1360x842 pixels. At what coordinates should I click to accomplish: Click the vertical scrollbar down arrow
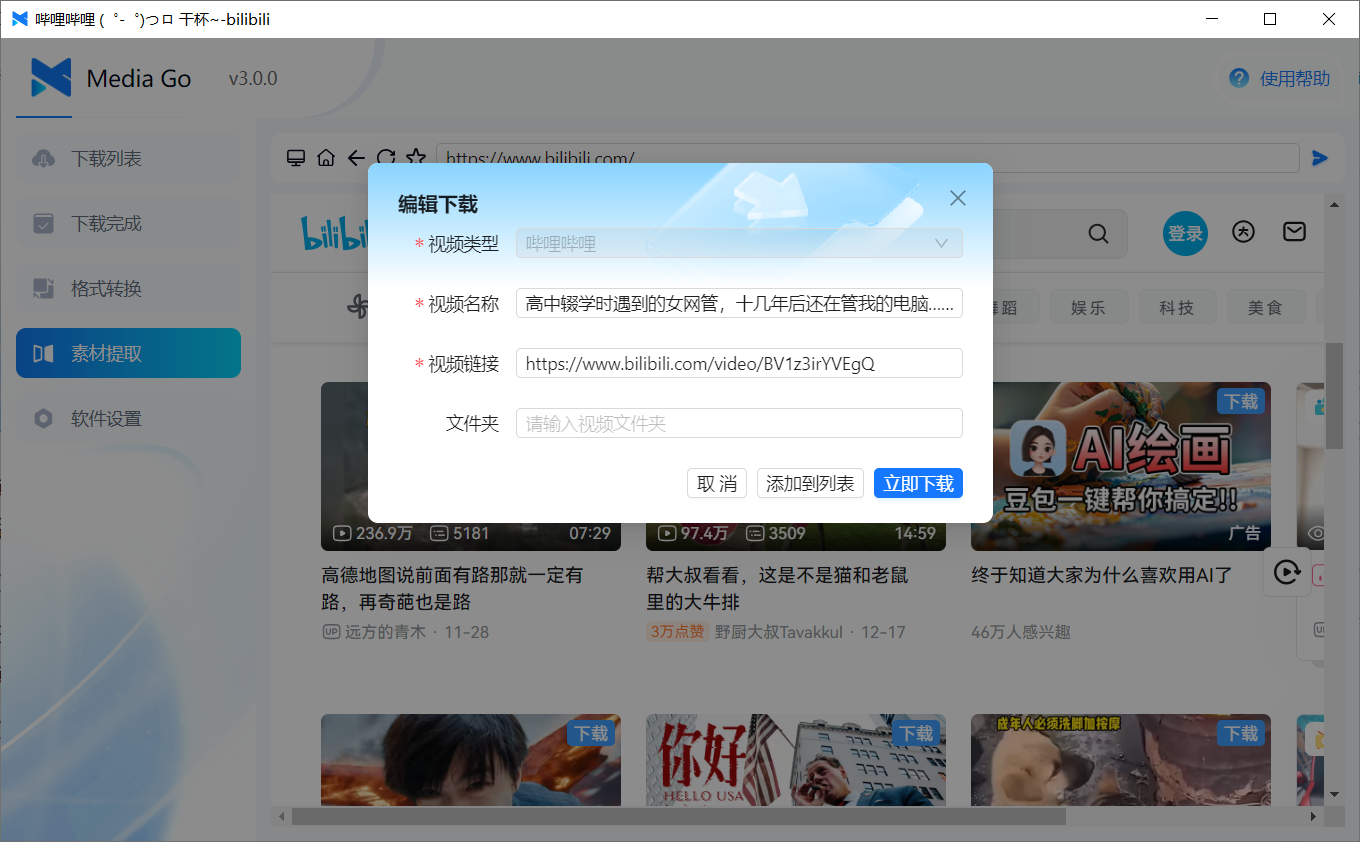click(x=1334, y=795)
